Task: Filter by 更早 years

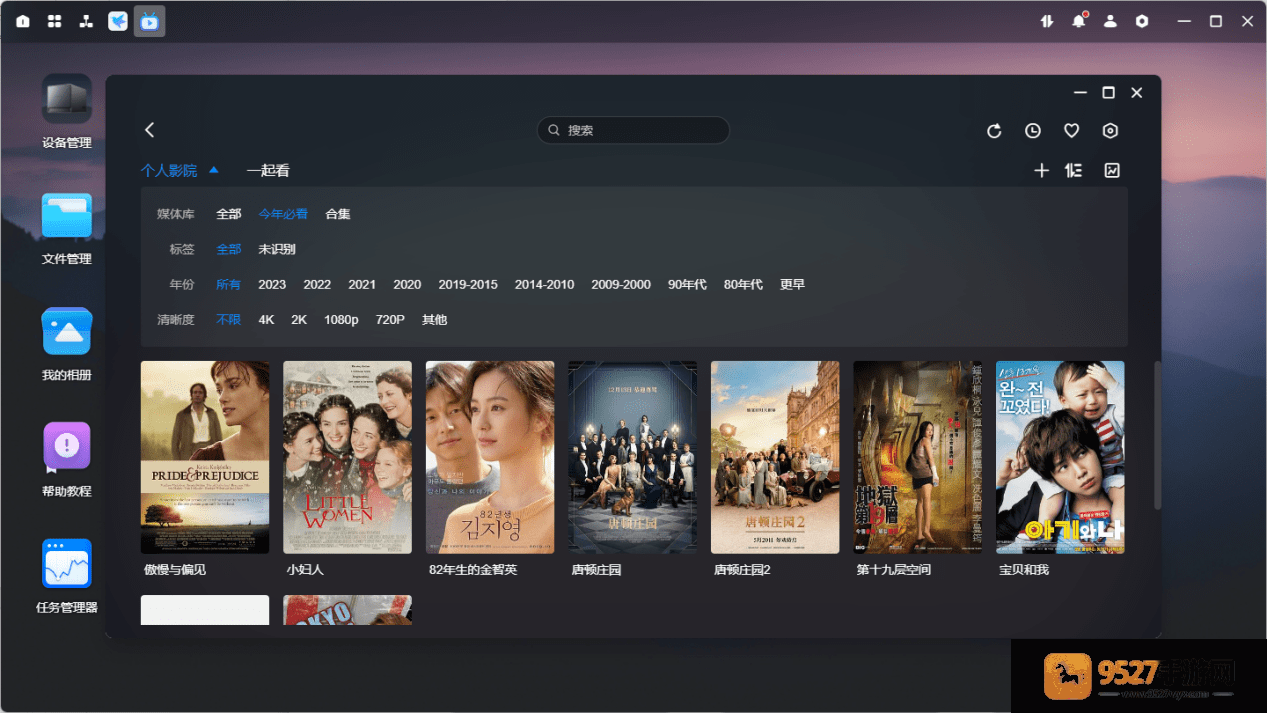Action: (x=792, y=285)
